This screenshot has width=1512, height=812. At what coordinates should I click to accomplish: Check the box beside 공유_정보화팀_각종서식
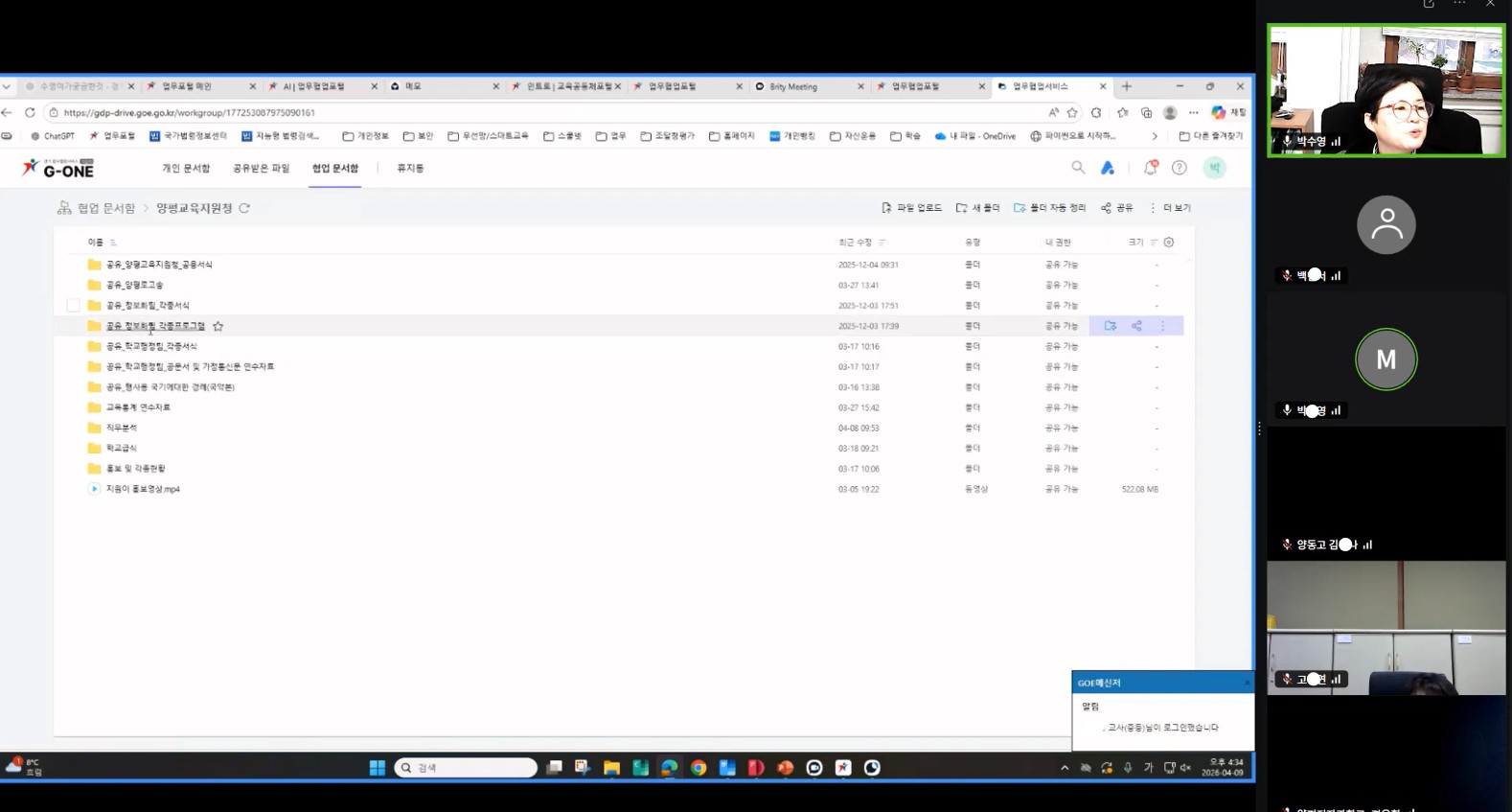[x=73, y=306]
